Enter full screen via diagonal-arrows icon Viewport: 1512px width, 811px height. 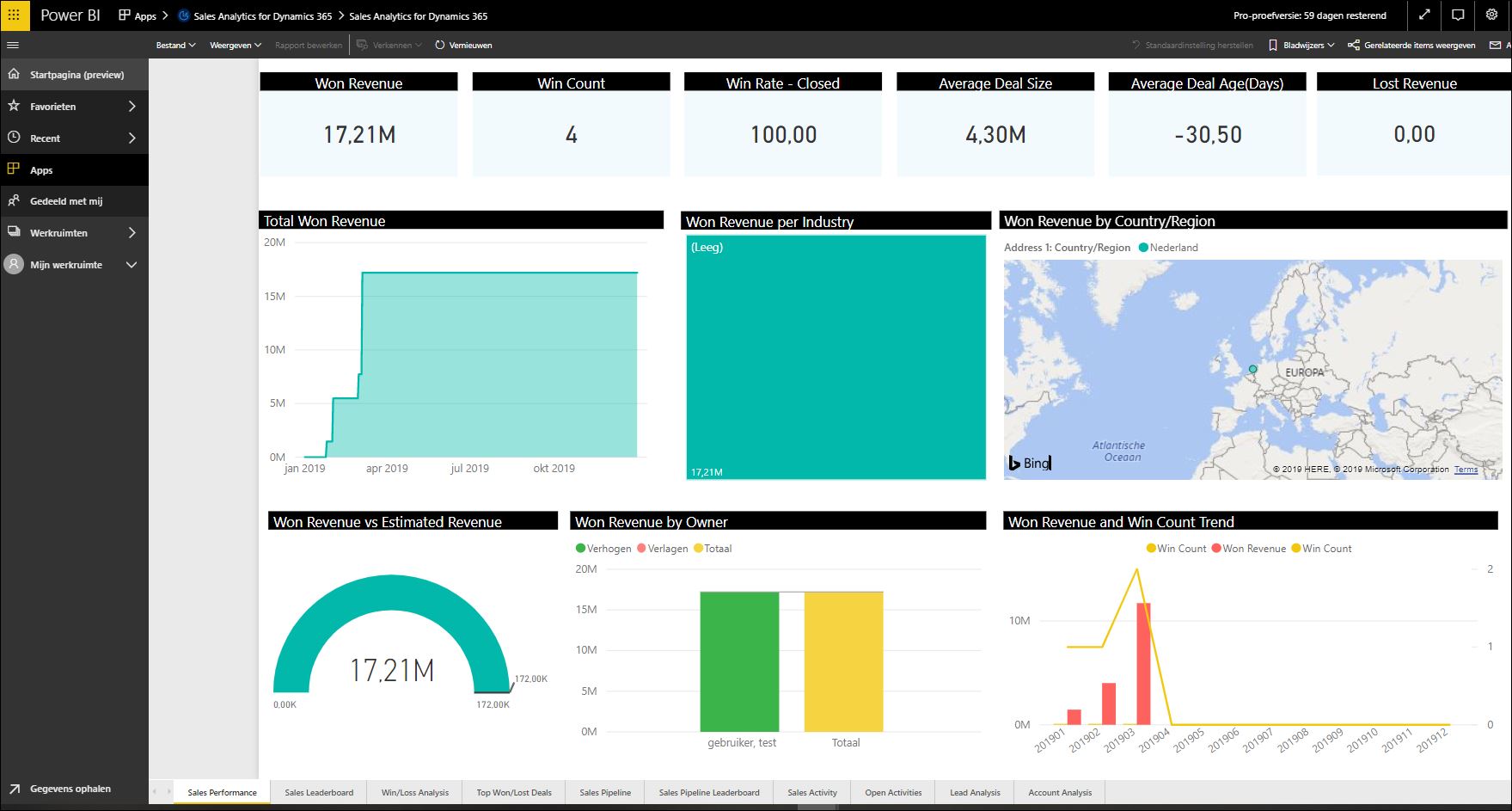(x=1423, y=15)
